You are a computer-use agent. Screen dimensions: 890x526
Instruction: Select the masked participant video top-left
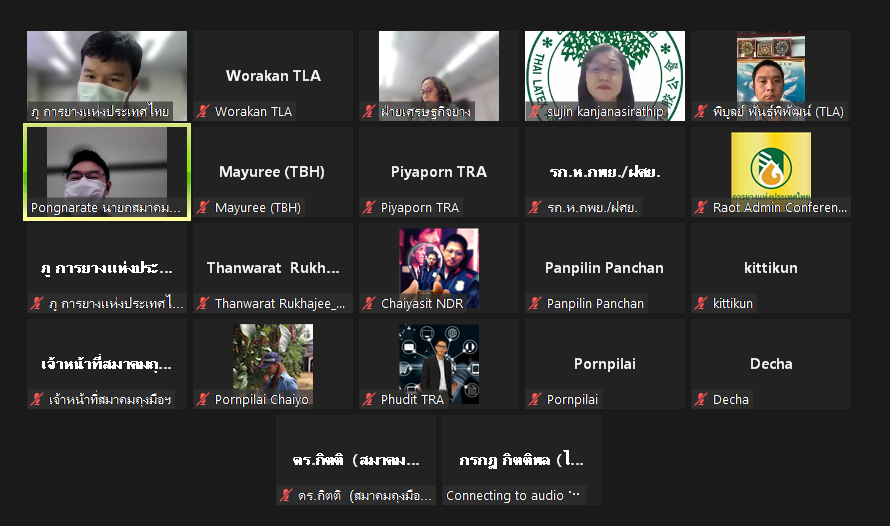(107, 75)
